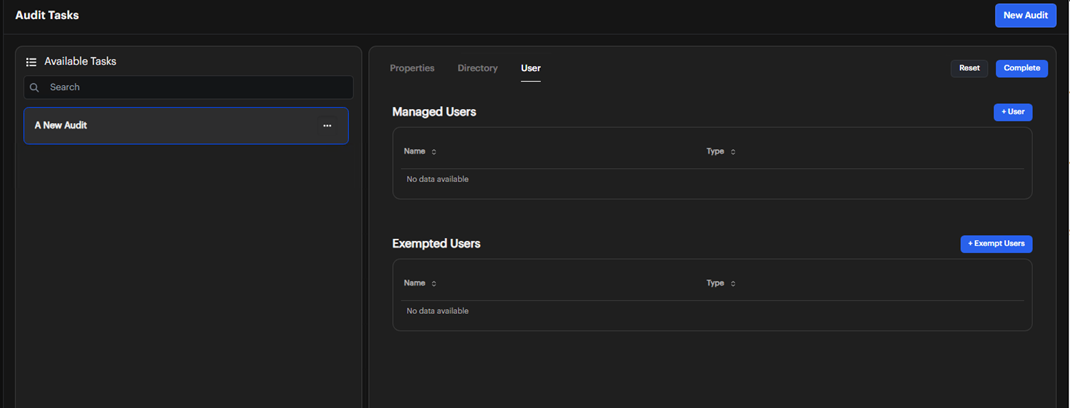Click the Complete button
This screenshot has width=1070, height=408.
1022,68
